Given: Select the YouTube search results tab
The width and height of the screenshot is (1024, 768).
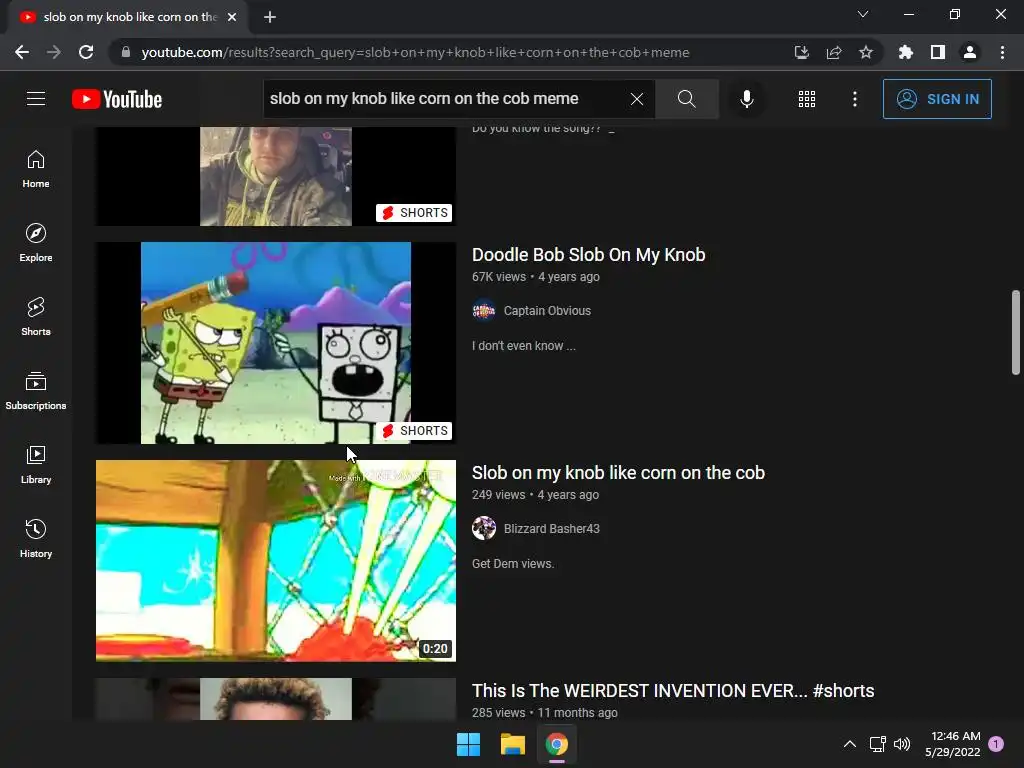Looking at the screenshot, I should click(x=128, y=17).
